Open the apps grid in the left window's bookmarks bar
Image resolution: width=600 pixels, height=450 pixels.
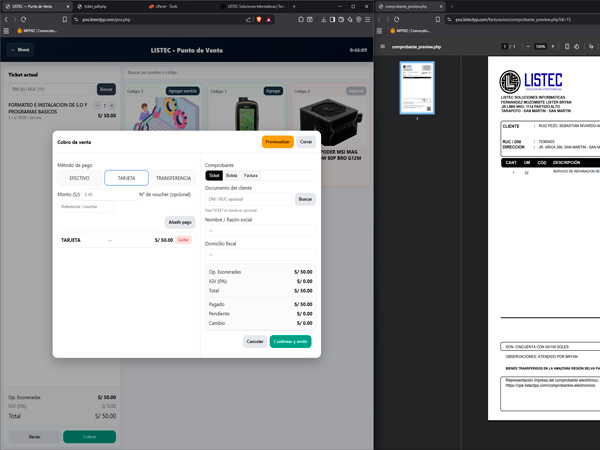(x=6, y=31)
